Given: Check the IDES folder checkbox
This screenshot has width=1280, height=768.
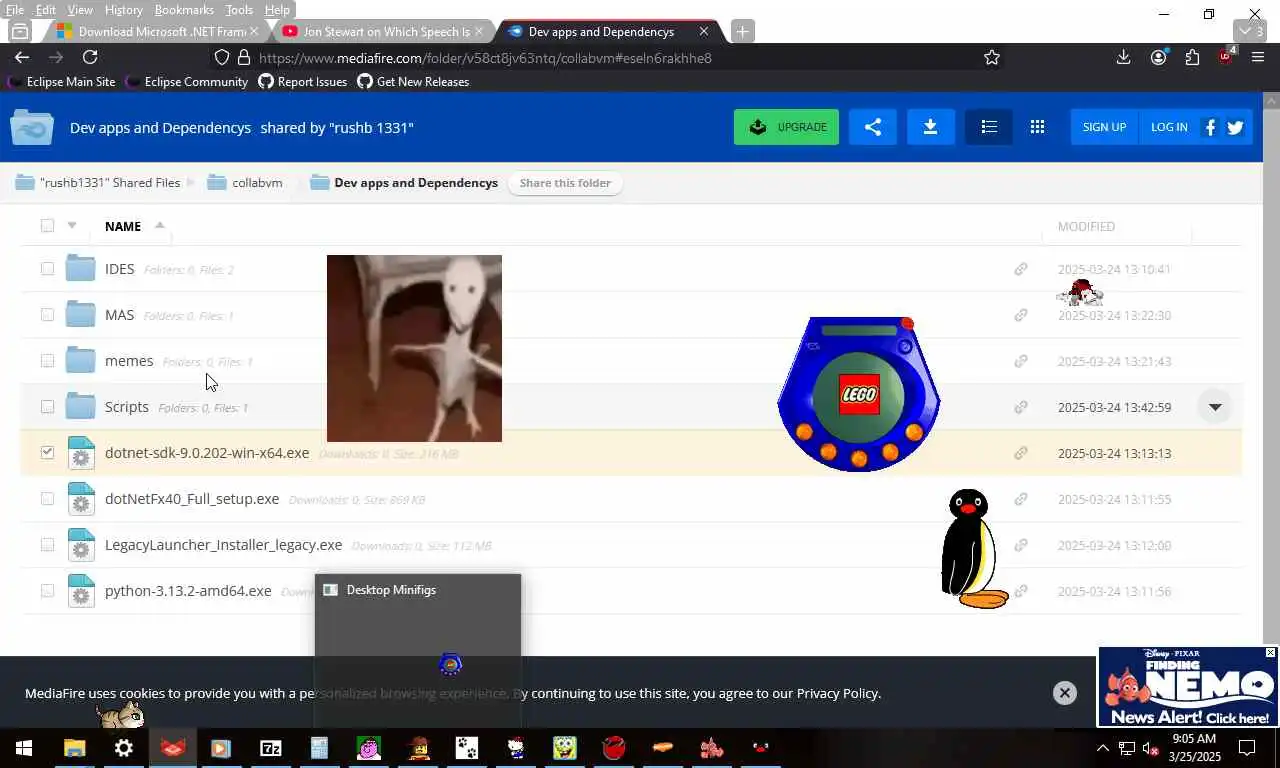Looking at the screenshot, I should click(47, 269).
